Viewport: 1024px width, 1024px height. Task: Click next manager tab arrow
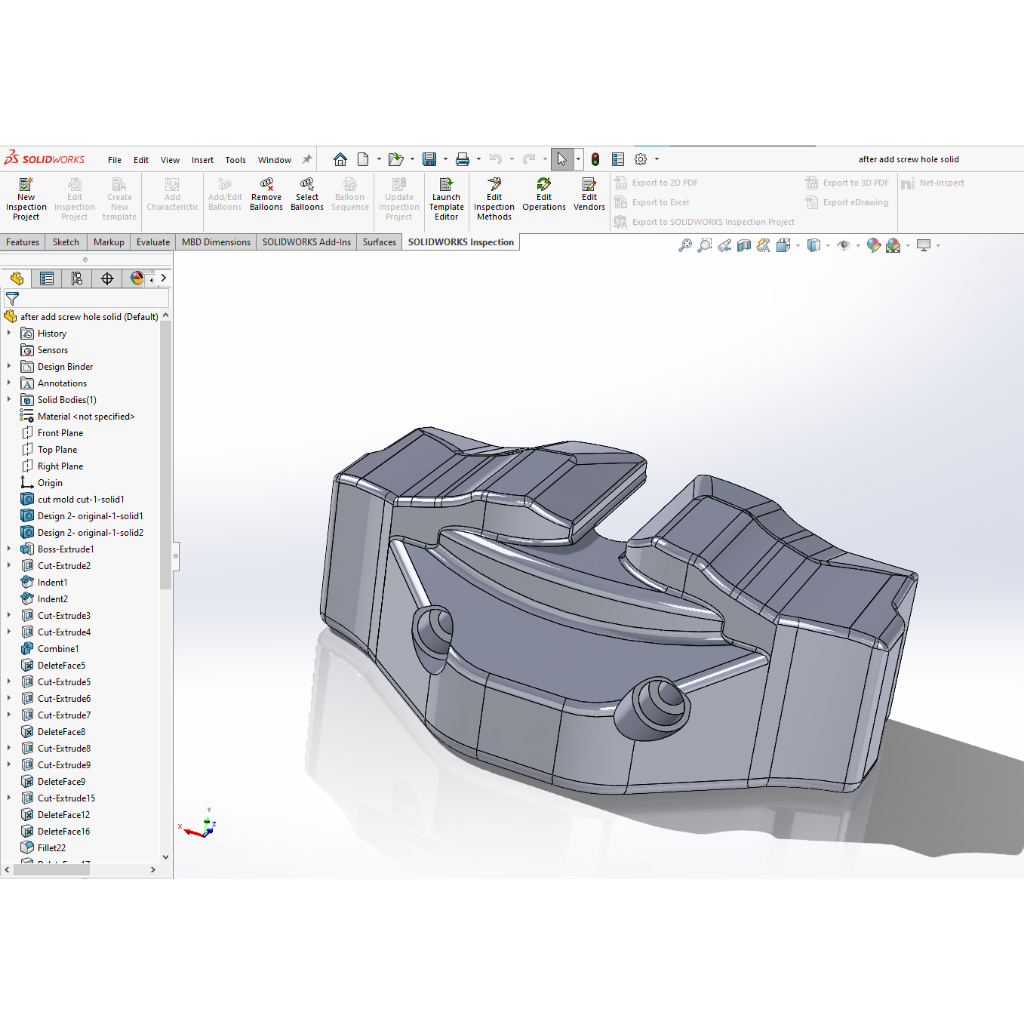coord(163,279)
